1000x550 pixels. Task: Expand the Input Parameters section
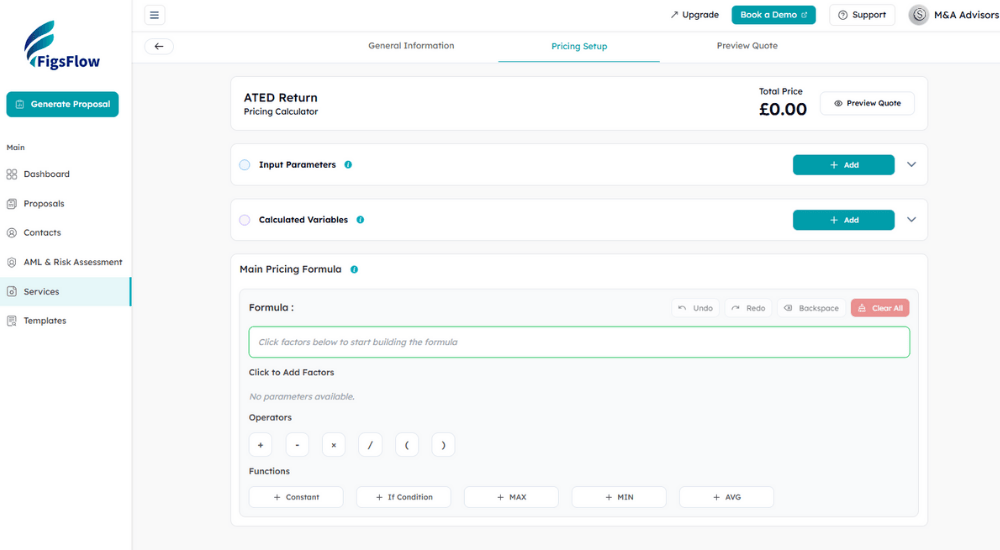pos(911,165)
